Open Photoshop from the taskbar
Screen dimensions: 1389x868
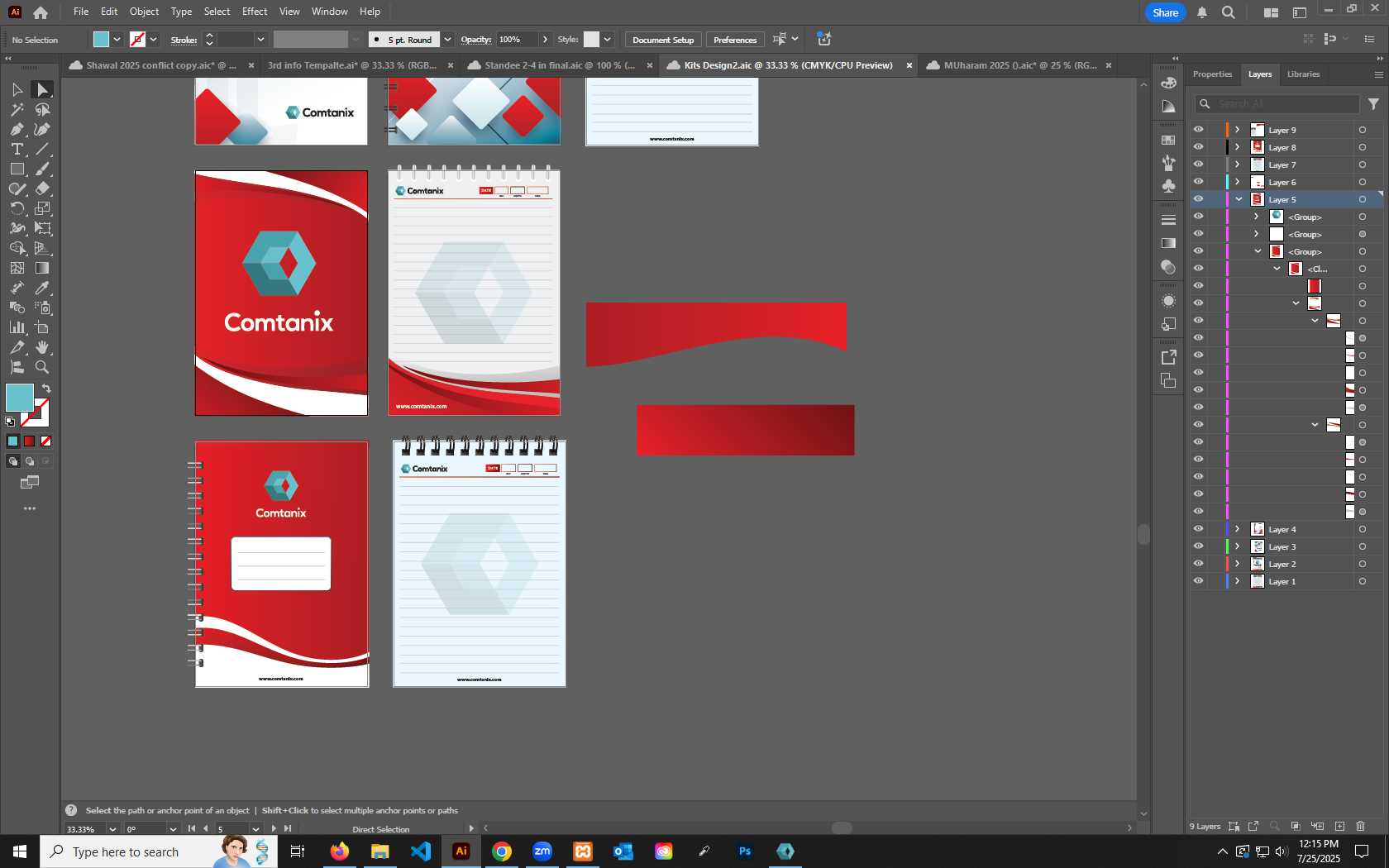[745, 851]
